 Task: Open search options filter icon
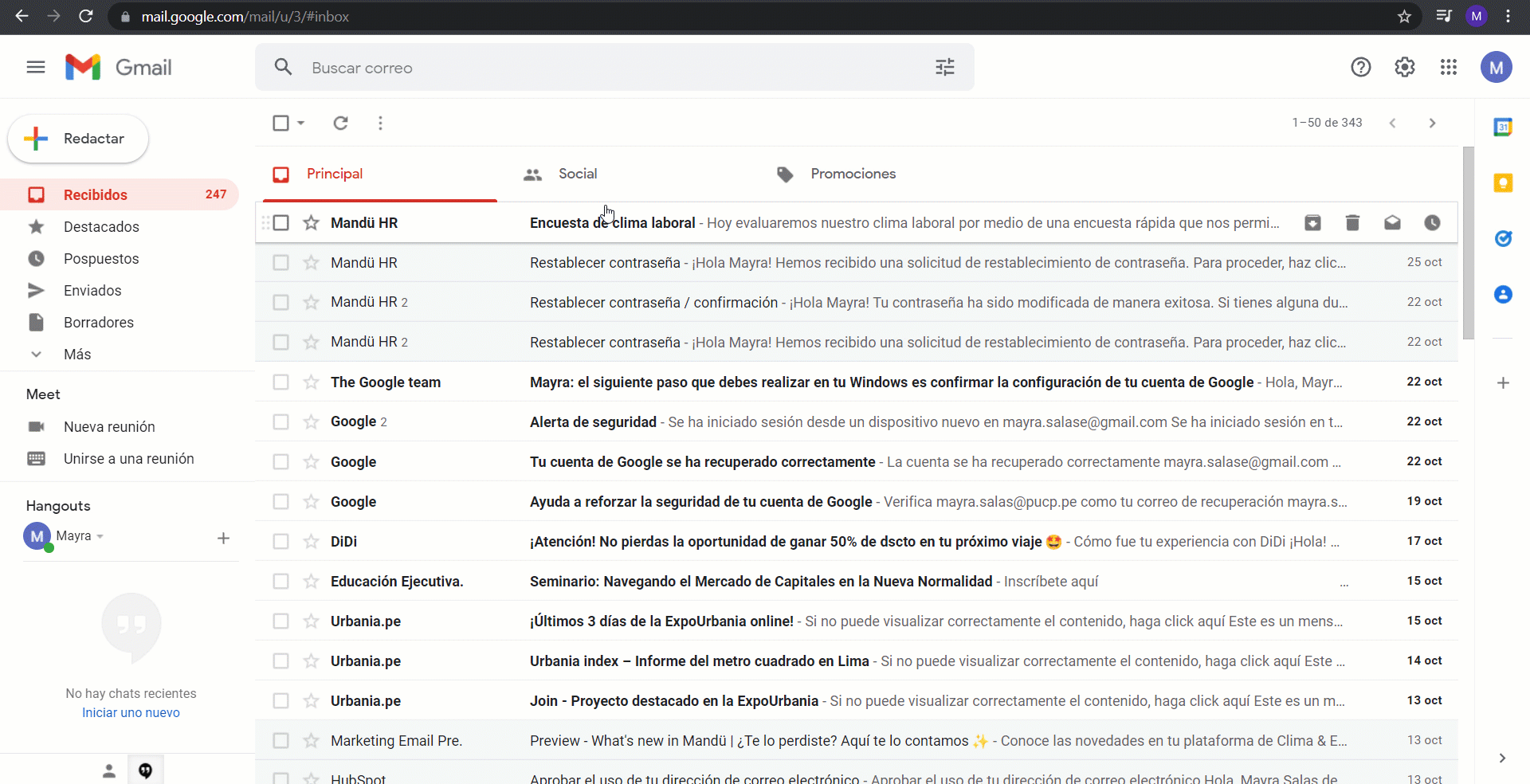click(945, 68)
